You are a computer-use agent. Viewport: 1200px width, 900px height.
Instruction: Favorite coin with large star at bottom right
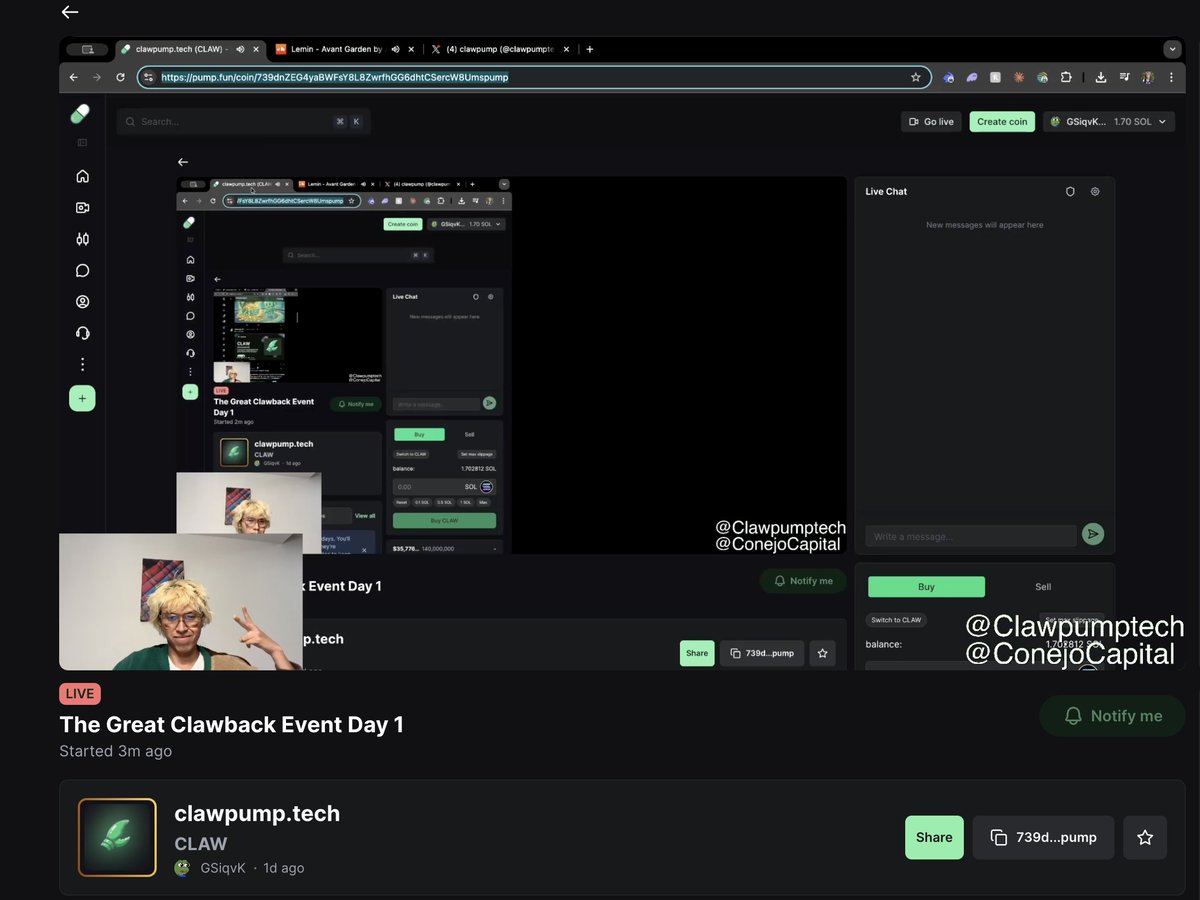click(x=1145, y=837)
